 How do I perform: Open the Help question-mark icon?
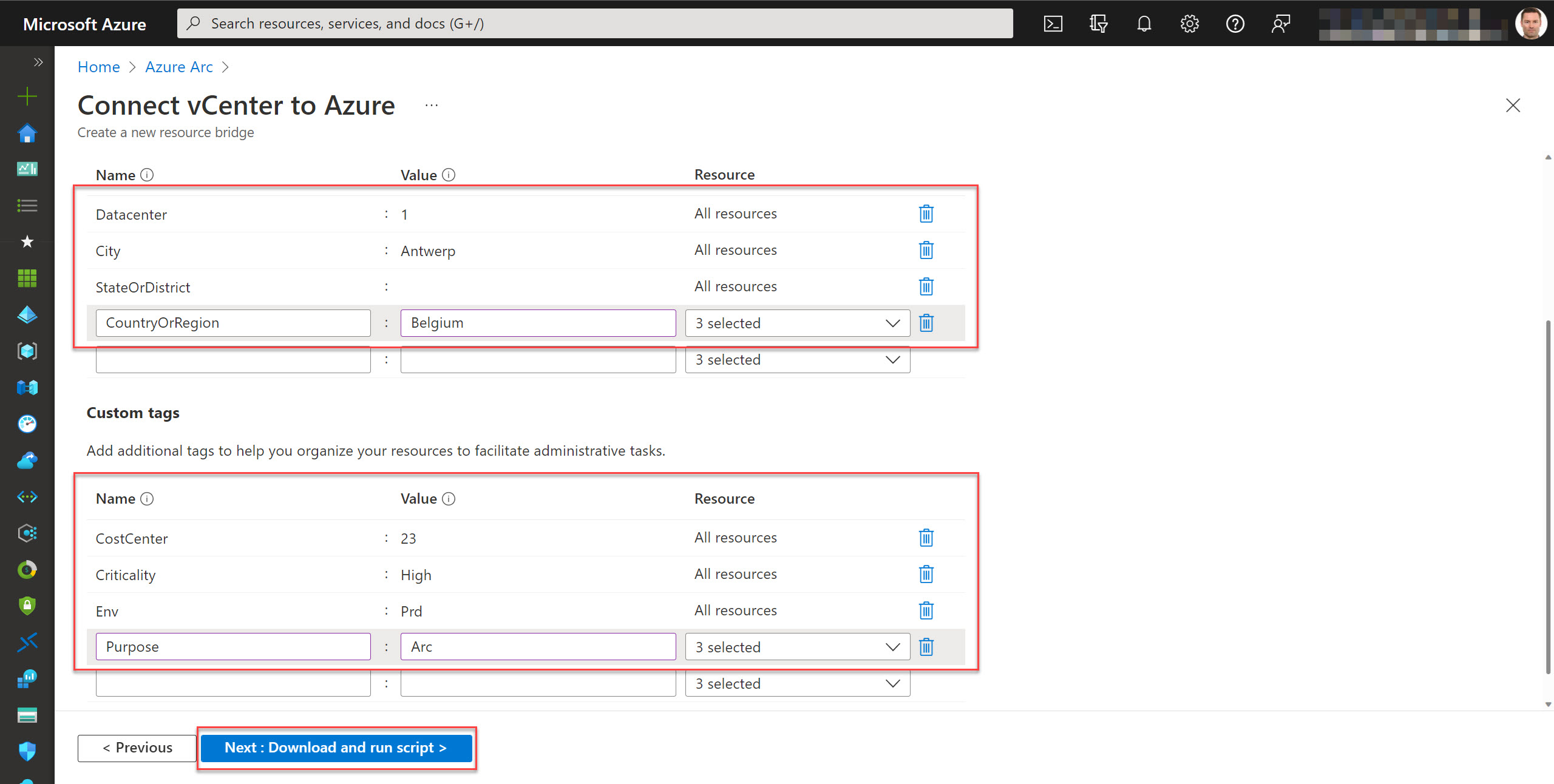point(1235,23)
